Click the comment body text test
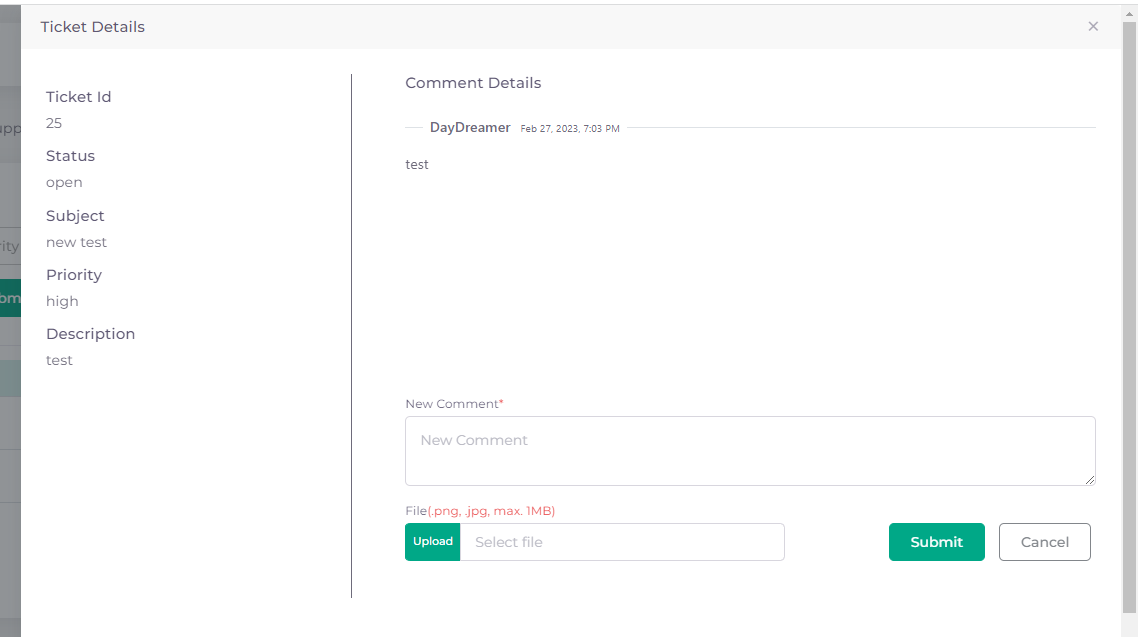 click(417, 165)
